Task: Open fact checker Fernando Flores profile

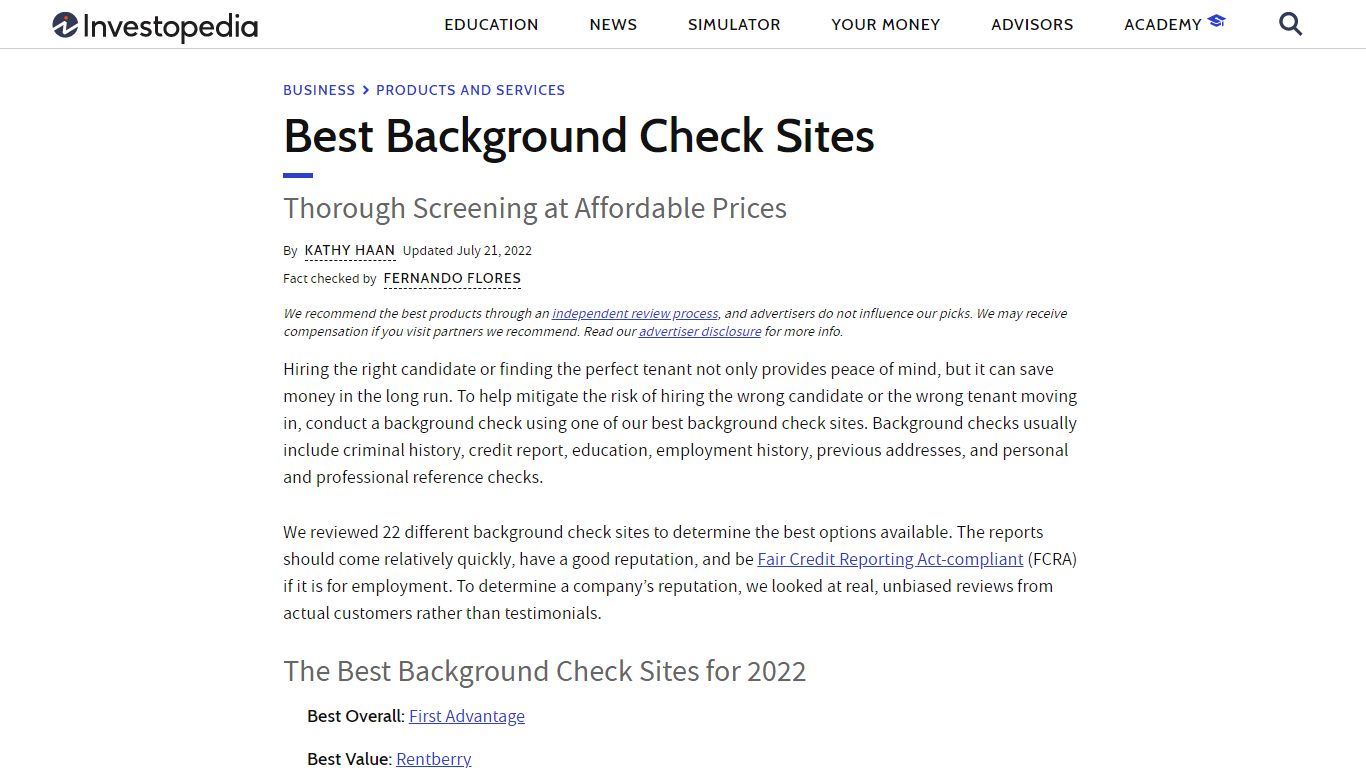Action: (452, 278)
